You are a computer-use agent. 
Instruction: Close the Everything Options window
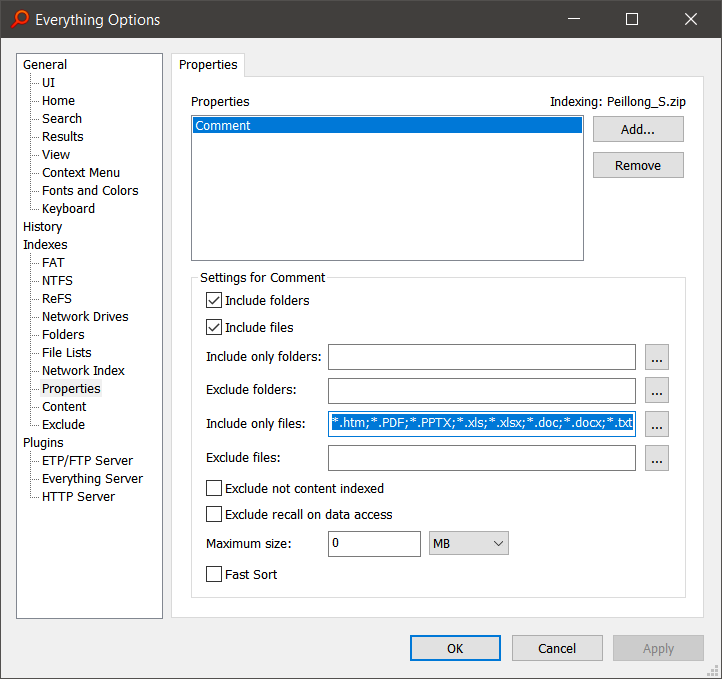pos(691,19)
